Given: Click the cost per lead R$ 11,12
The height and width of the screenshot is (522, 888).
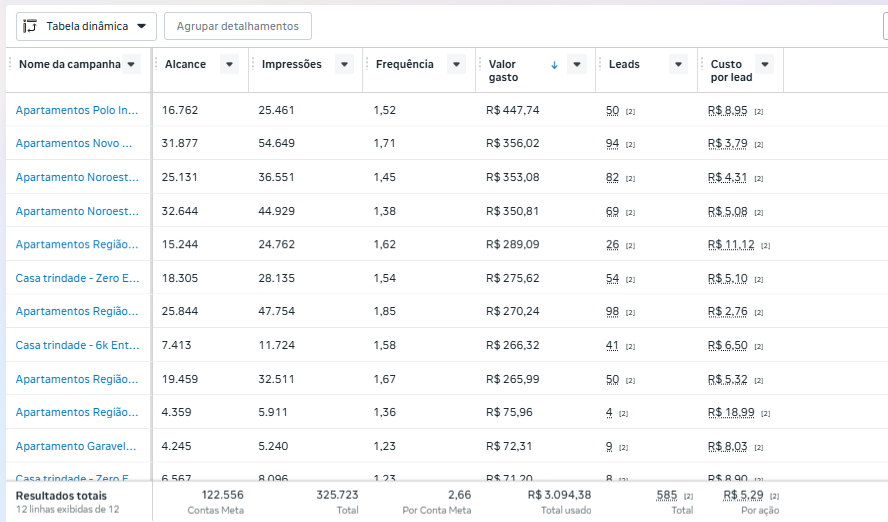Looking at the screenshot, I should pyautogui.click(x=731, y=244).
